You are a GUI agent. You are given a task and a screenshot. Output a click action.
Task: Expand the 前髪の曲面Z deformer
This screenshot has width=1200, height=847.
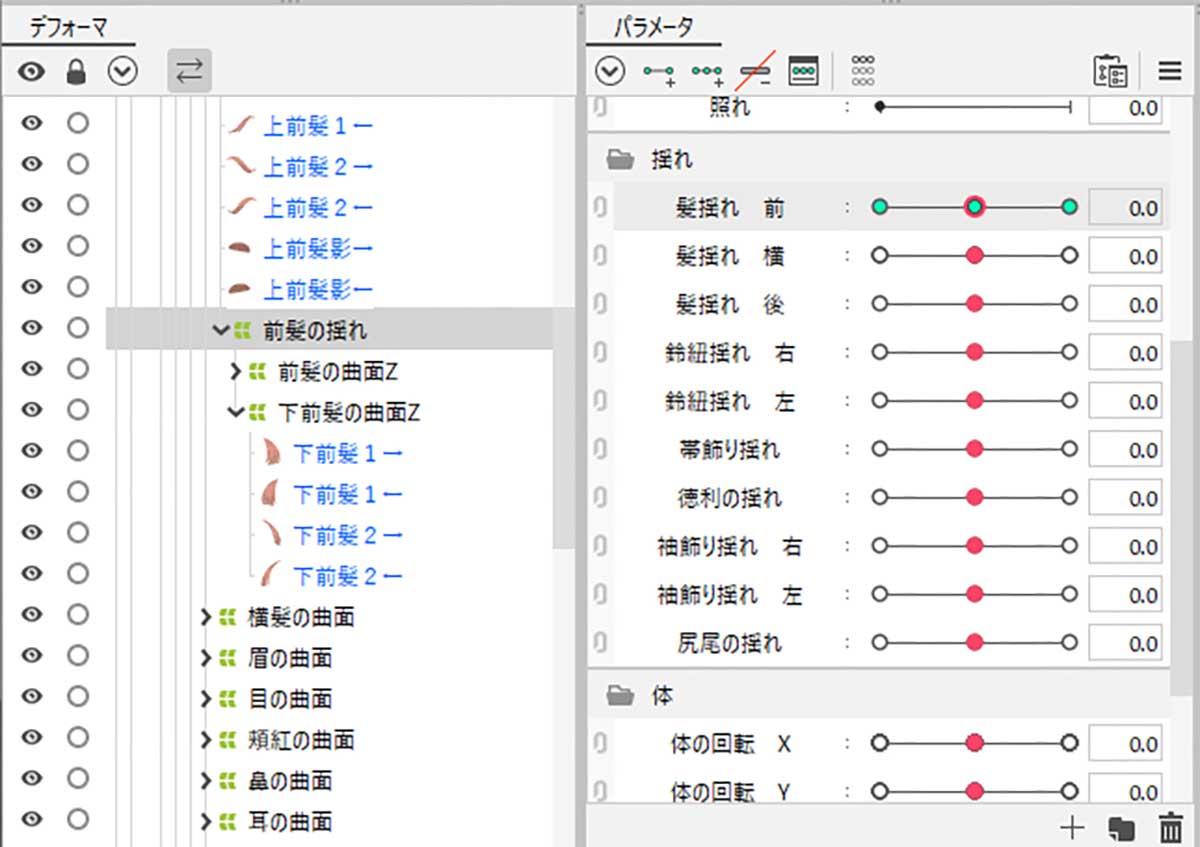236,371
